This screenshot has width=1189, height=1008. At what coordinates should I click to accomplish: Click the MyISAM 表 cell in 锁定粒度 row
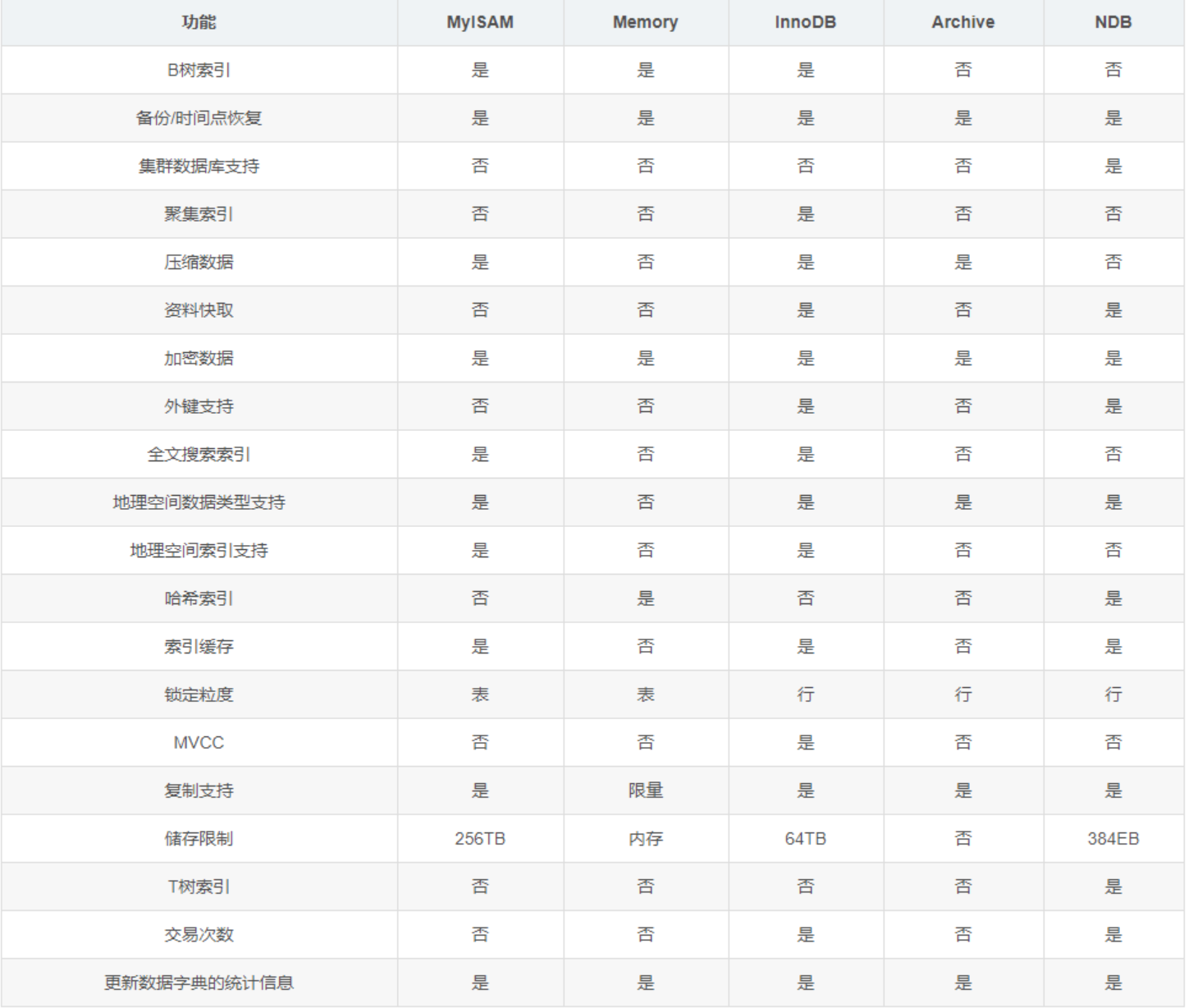(x=480, y=694)
